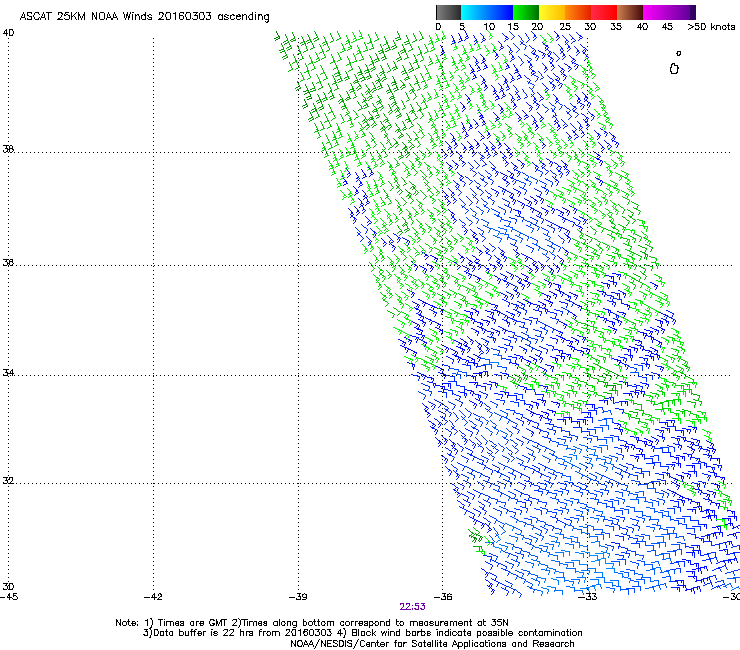Viewport: 740px width, 650px height.
Task: Click the '-33' longitude axis label
Action: tap(588, 597)
